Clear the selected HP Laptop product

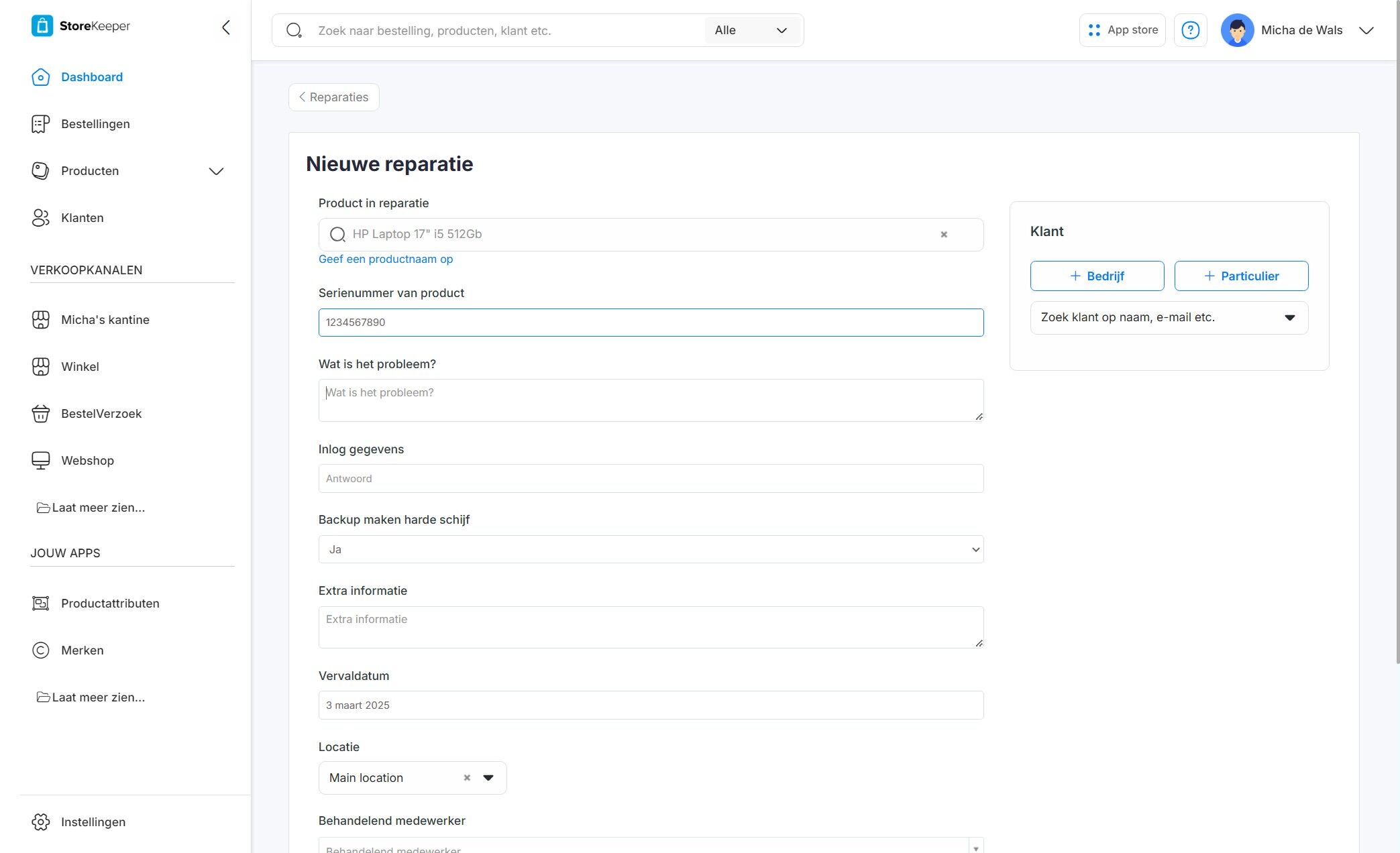click(944, 235)
